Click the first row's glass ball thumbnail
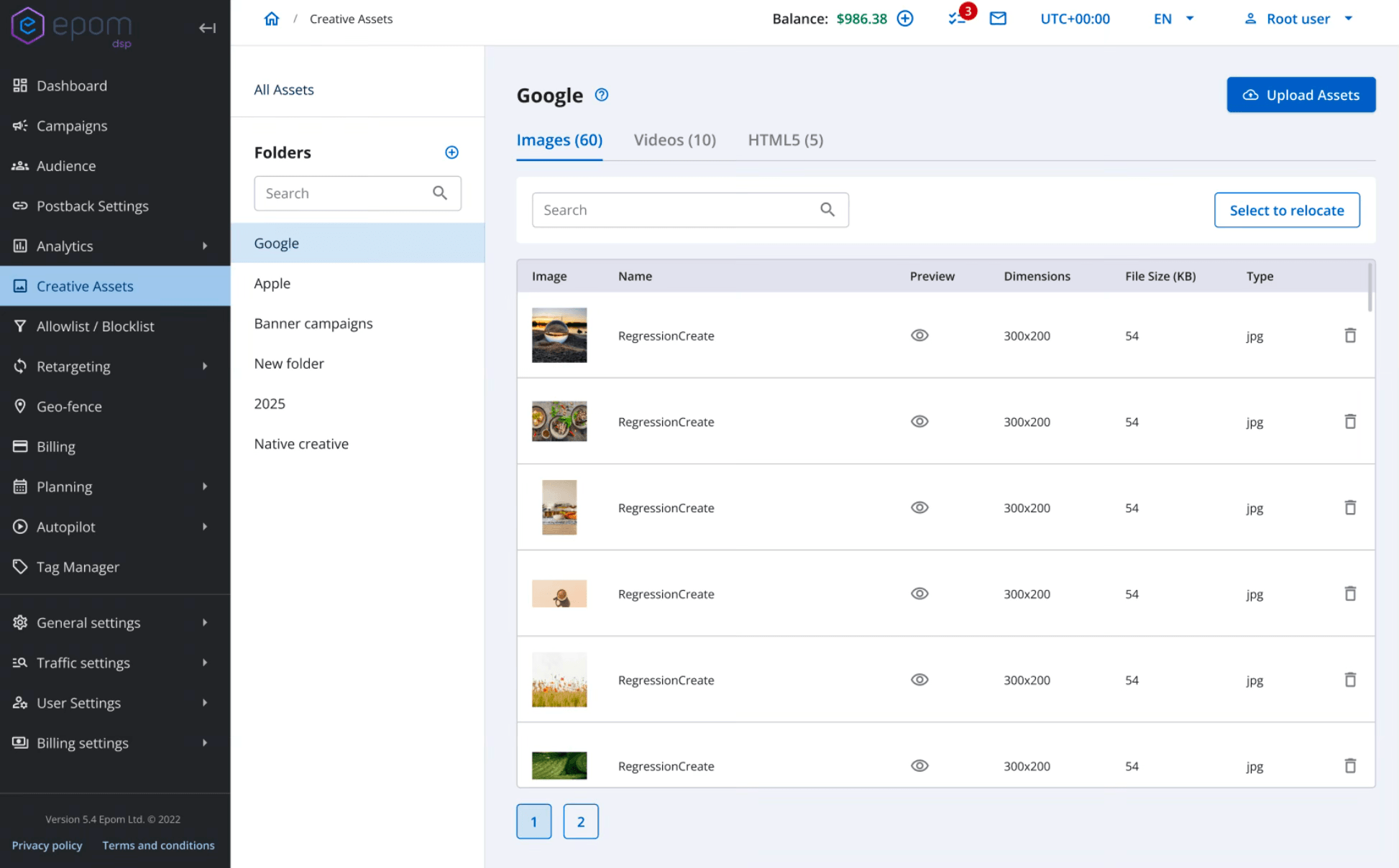This screenshot has height=868, width=1399. tap(559, 336)
